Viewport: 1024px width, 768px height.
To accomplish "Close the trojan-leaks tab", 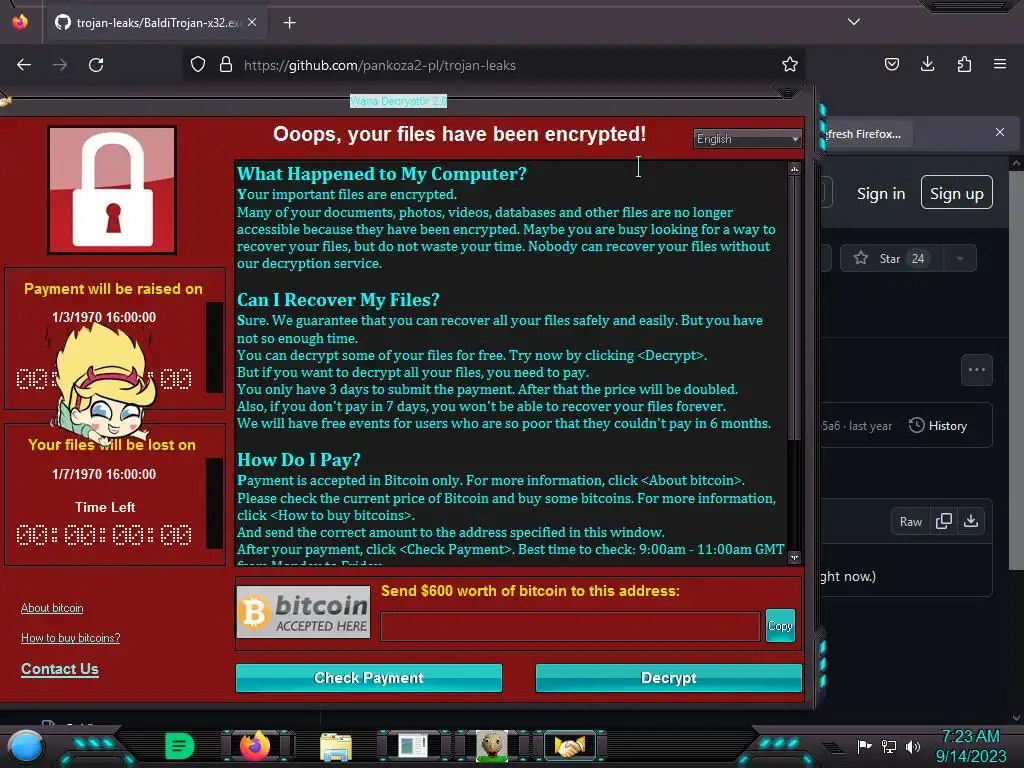I will [252, 22].
